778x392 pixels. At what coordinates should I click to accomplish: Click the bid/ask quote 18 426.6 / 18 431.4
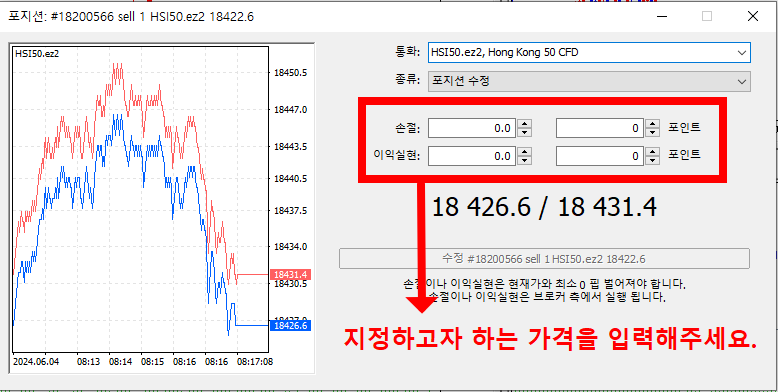pos(544,207)
